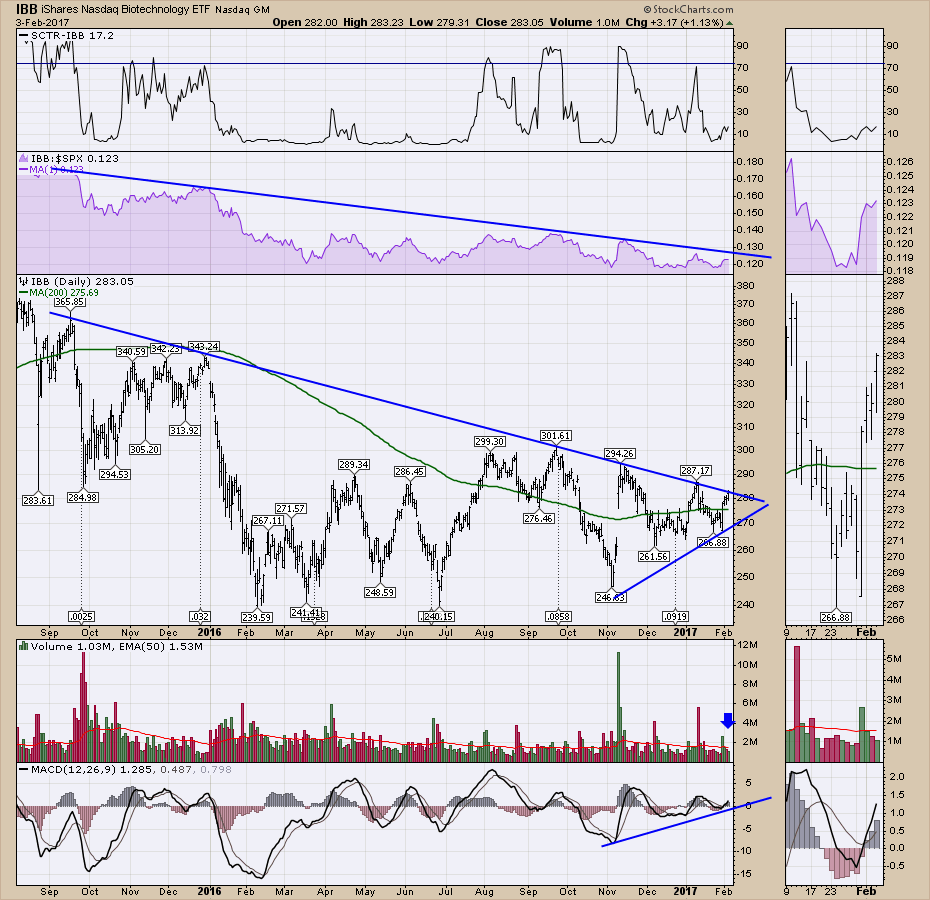Click the 'Close 283.05' value in header
Image resolution: width=930 pixels, height=900 pixels.
coord(509,22)
